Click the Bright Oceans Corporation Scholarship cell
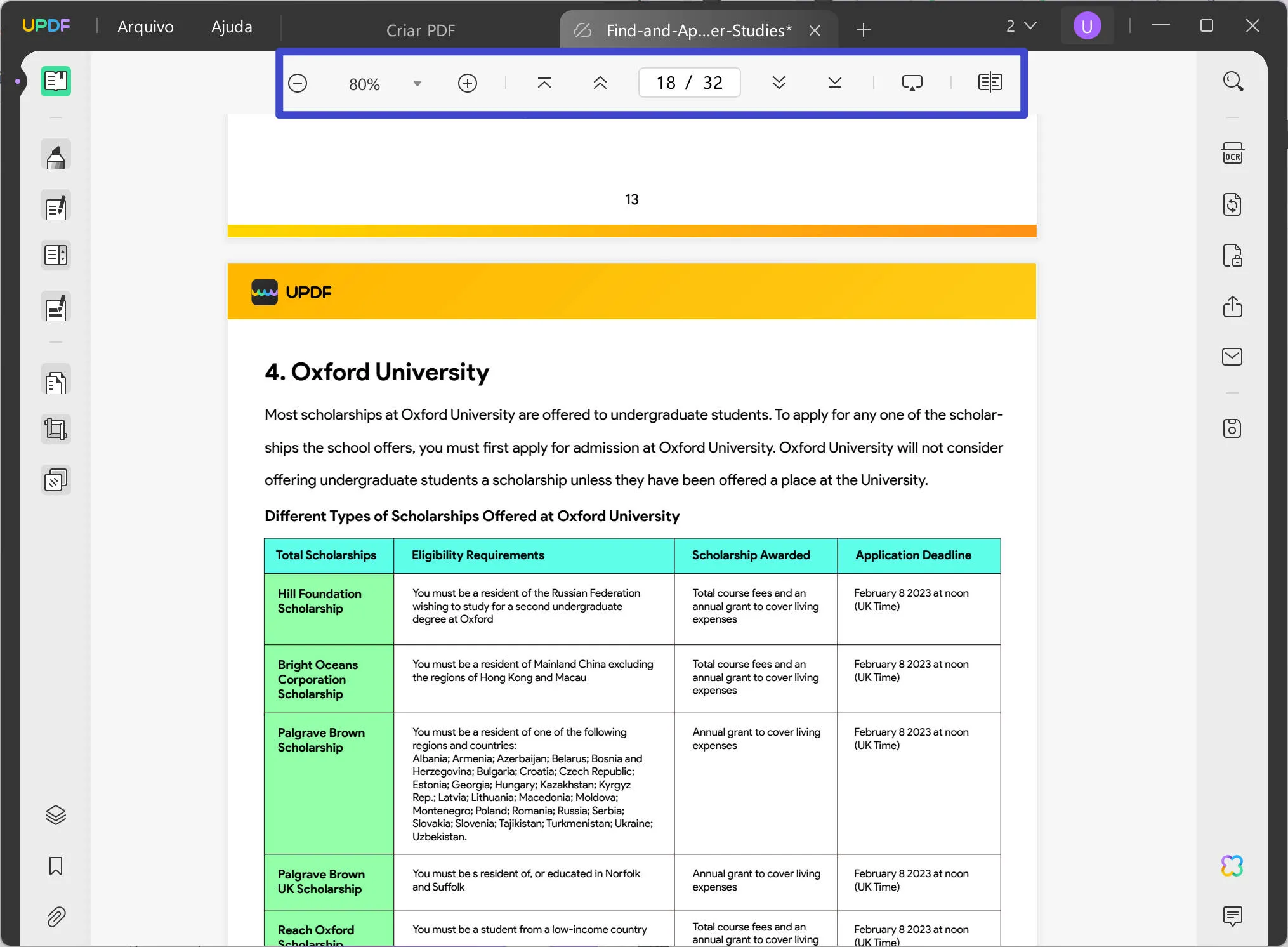This screenshot has width=1288, height=947. click(x=329, y=679)
